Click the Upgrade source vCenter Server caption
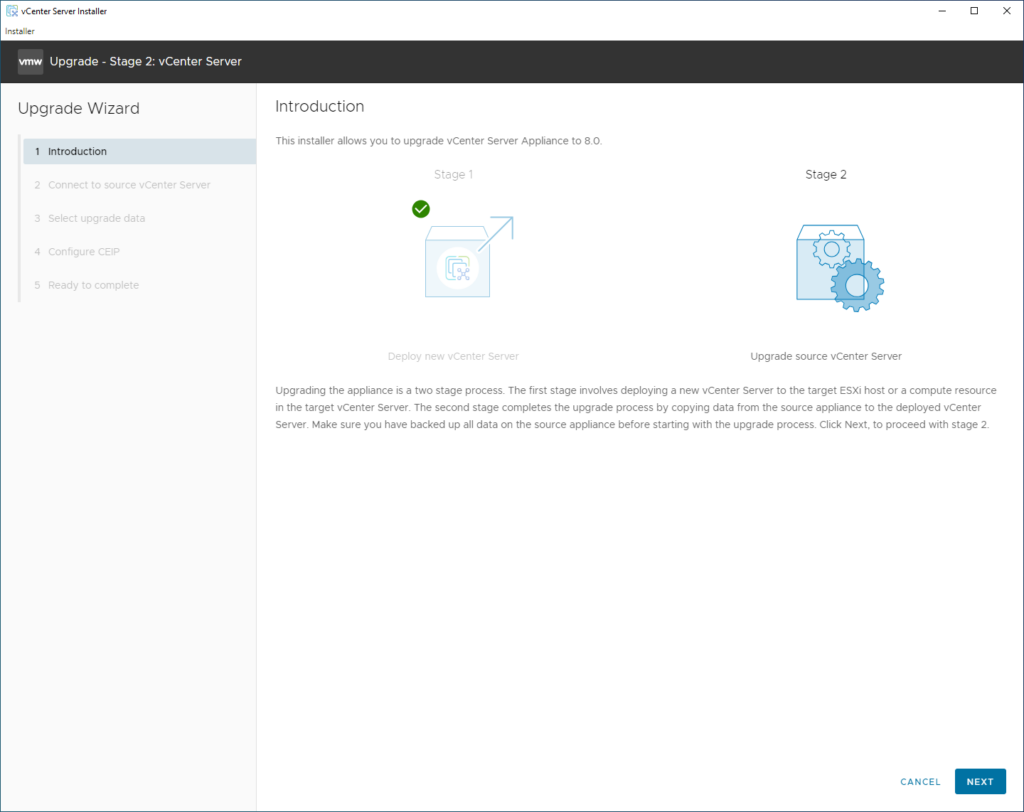The width and height of the screenshot is (1024, 812). pos(826,356)
